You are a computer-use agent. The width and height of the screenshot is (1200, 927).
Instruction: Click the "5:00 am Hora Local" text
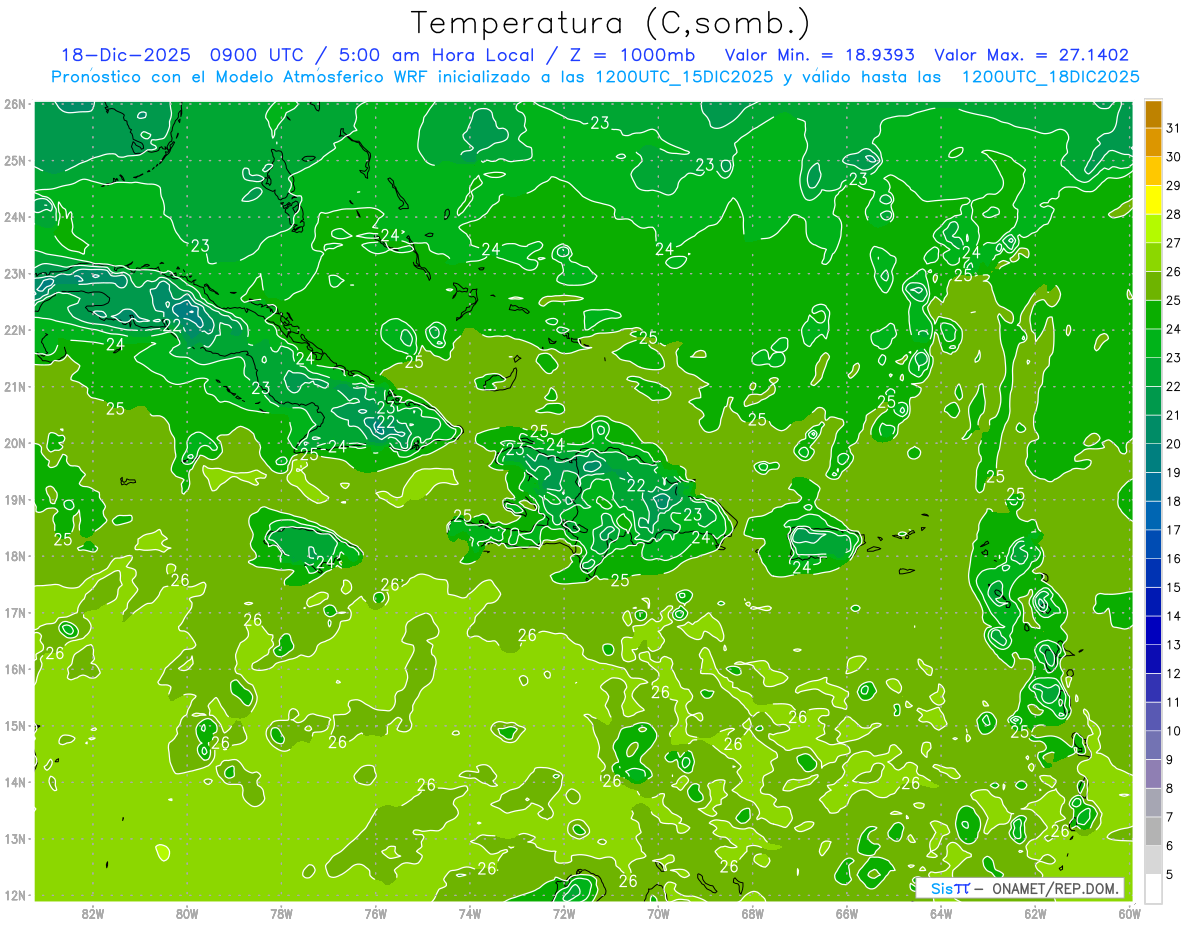pos(436,55)
